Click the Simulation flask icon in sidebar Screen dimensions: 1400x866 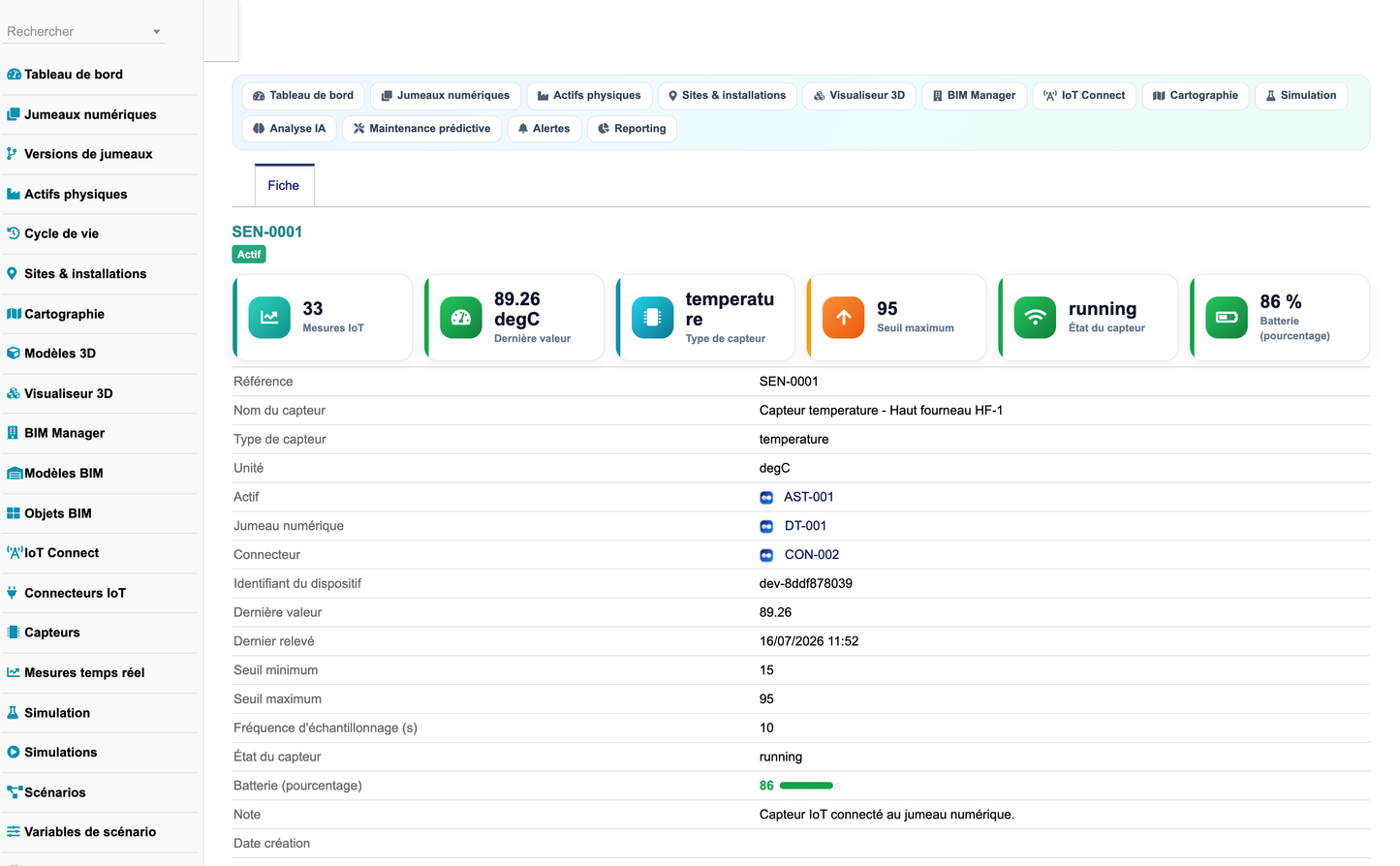pyautogui.click(x=13, y=713)
